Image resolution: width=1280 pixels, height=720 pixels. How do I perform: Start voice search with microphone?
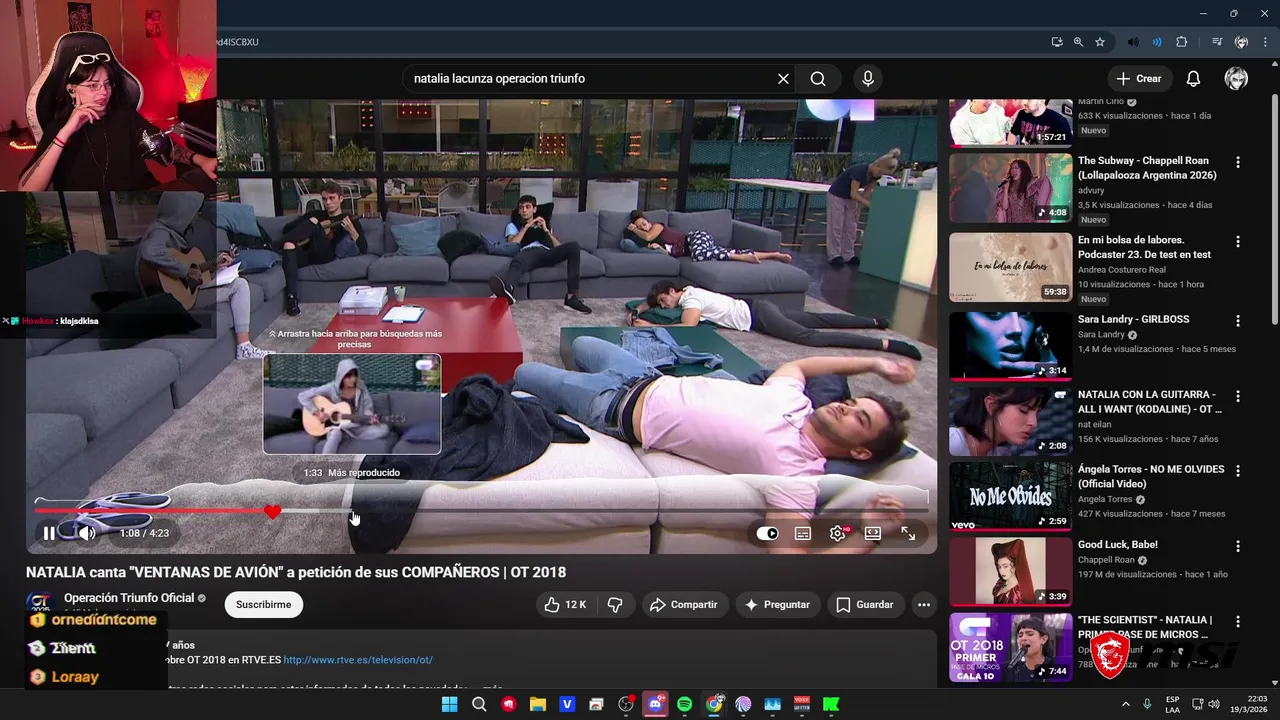[x=867, y=79]
